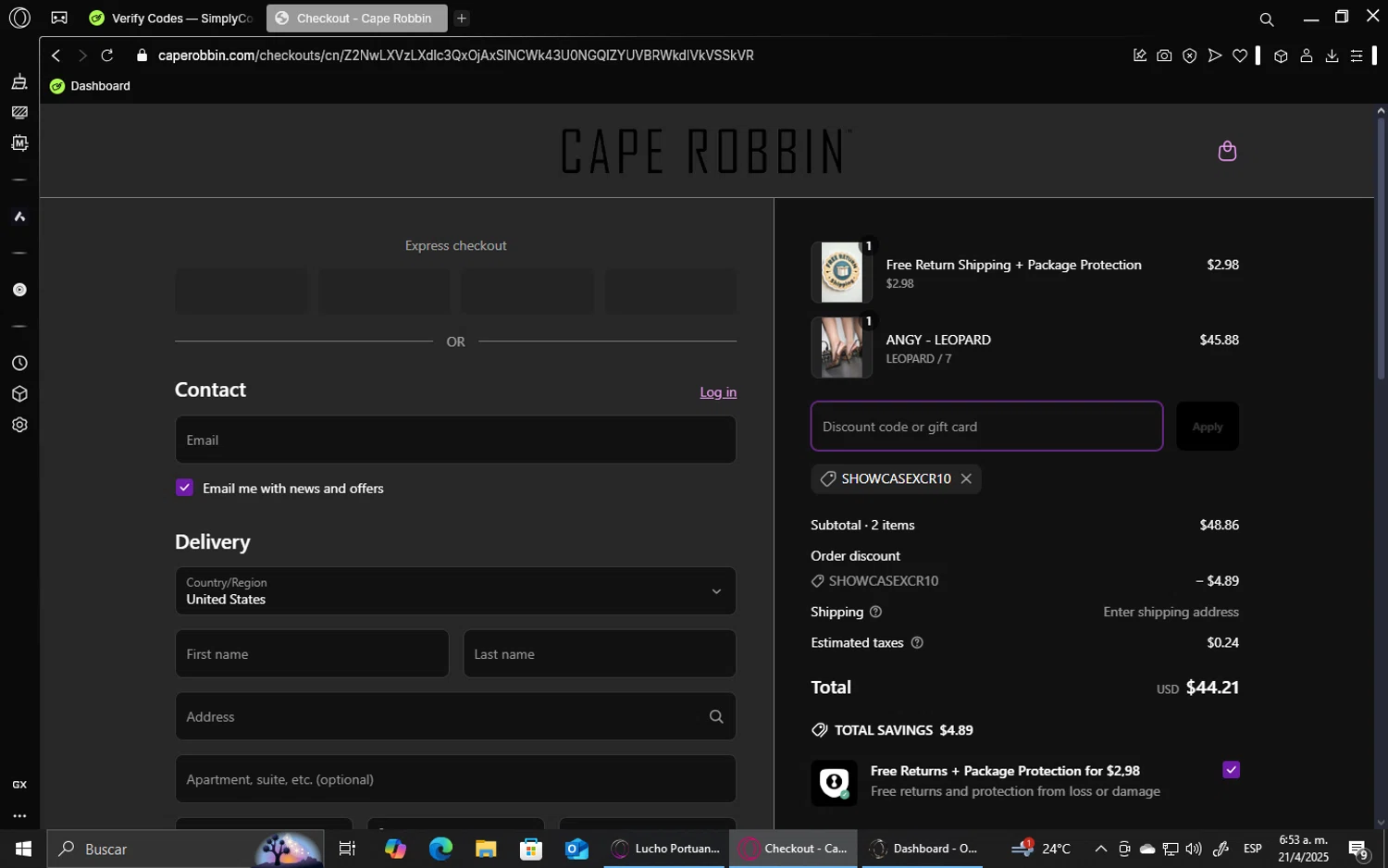This screenshot has height=868, width=1388.
Task: Open Extensions cube icon in sidebar
Action: (x=19, y=394)
